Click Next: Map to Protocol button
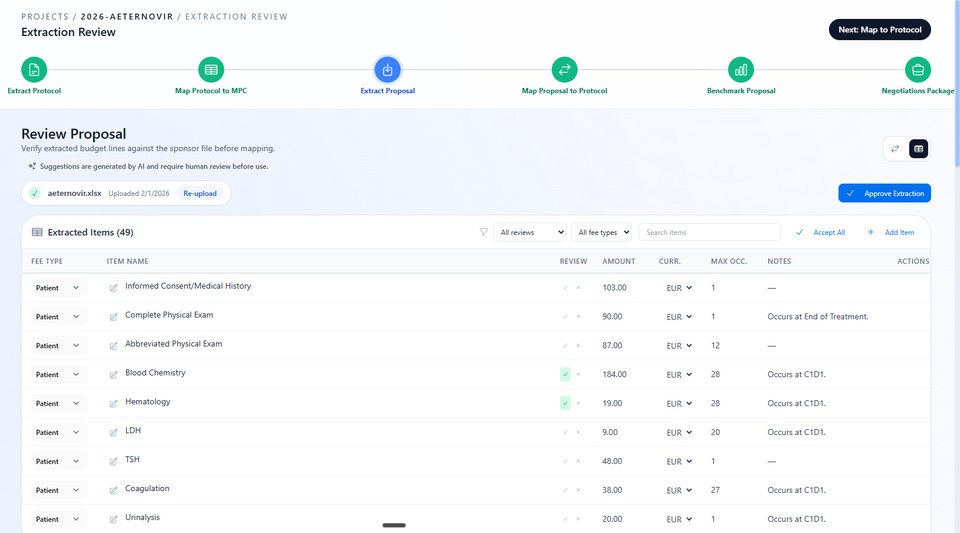The image size is (960, 533). click(x=880, y=29)
